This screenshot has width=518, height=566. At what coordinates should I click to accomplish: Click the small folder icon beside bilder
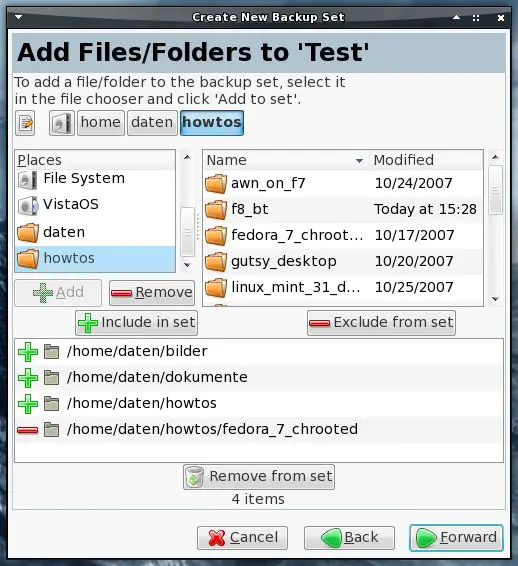(x=52, y=352)
